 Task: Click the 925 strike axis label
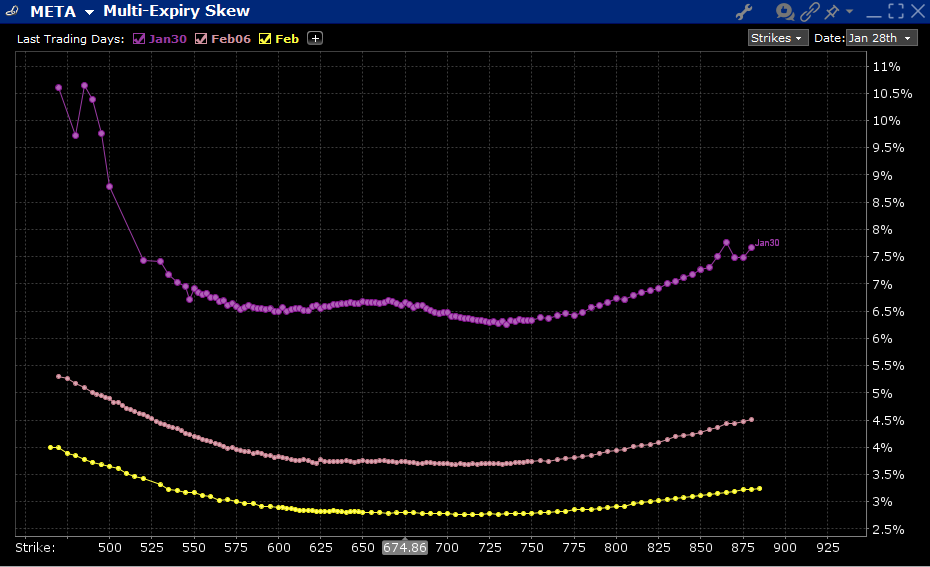827,547
